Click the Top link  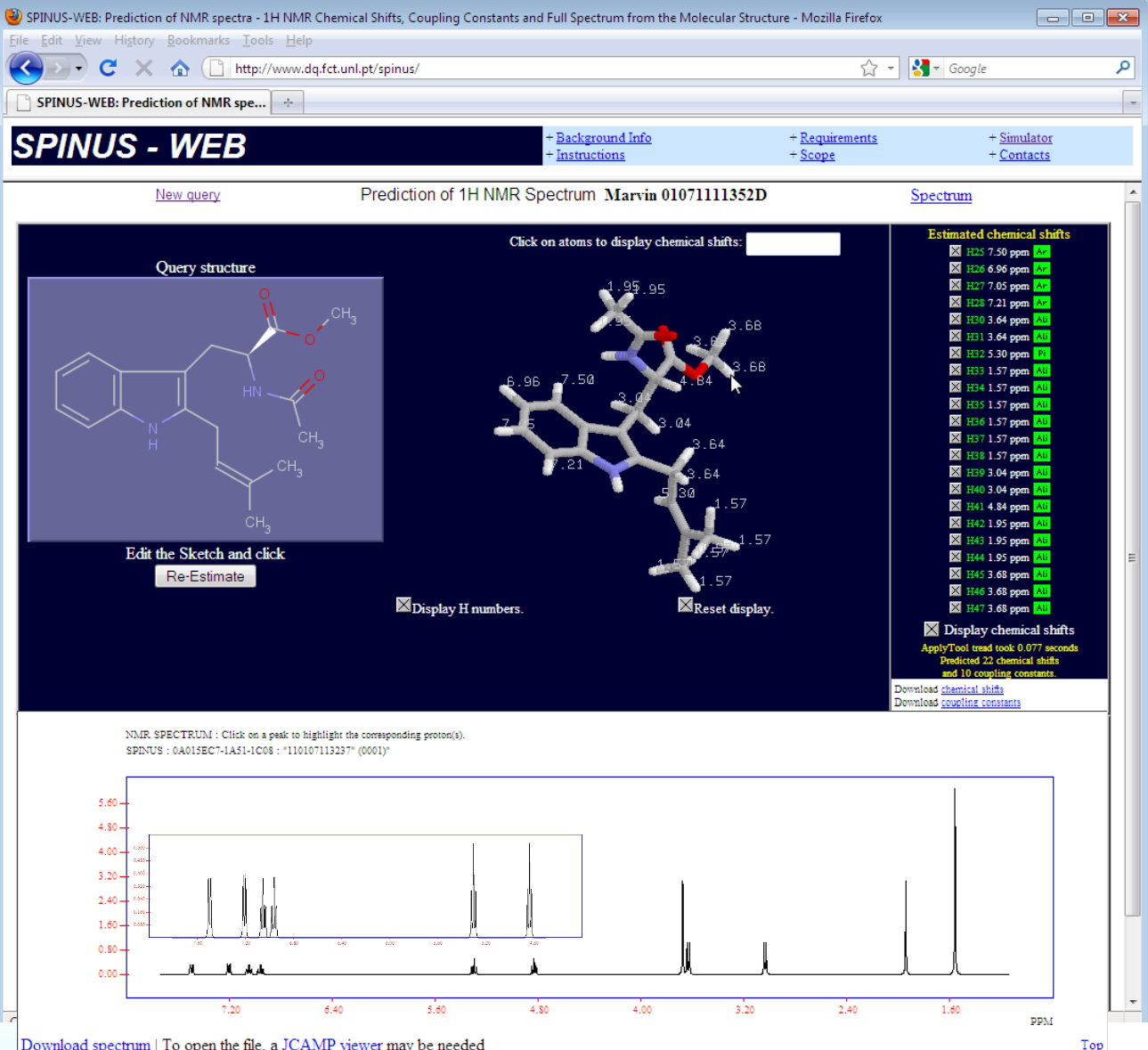point(1092,1044)
